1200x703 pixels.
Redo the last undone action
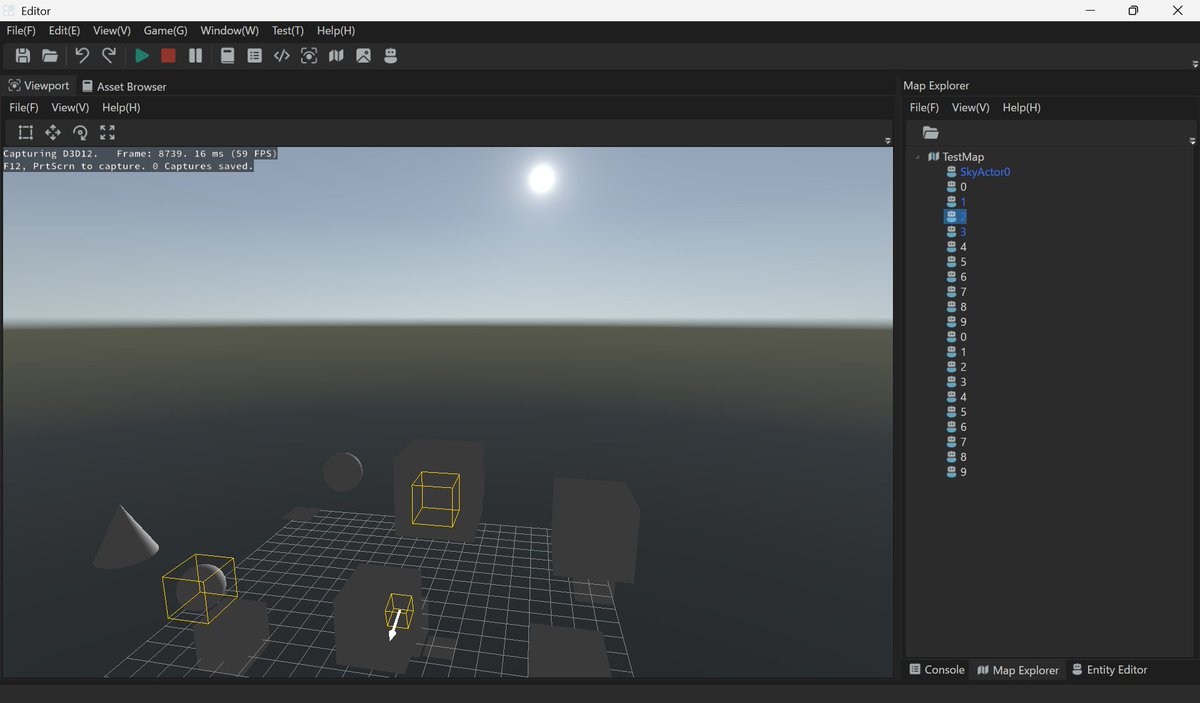click(109, 56)
